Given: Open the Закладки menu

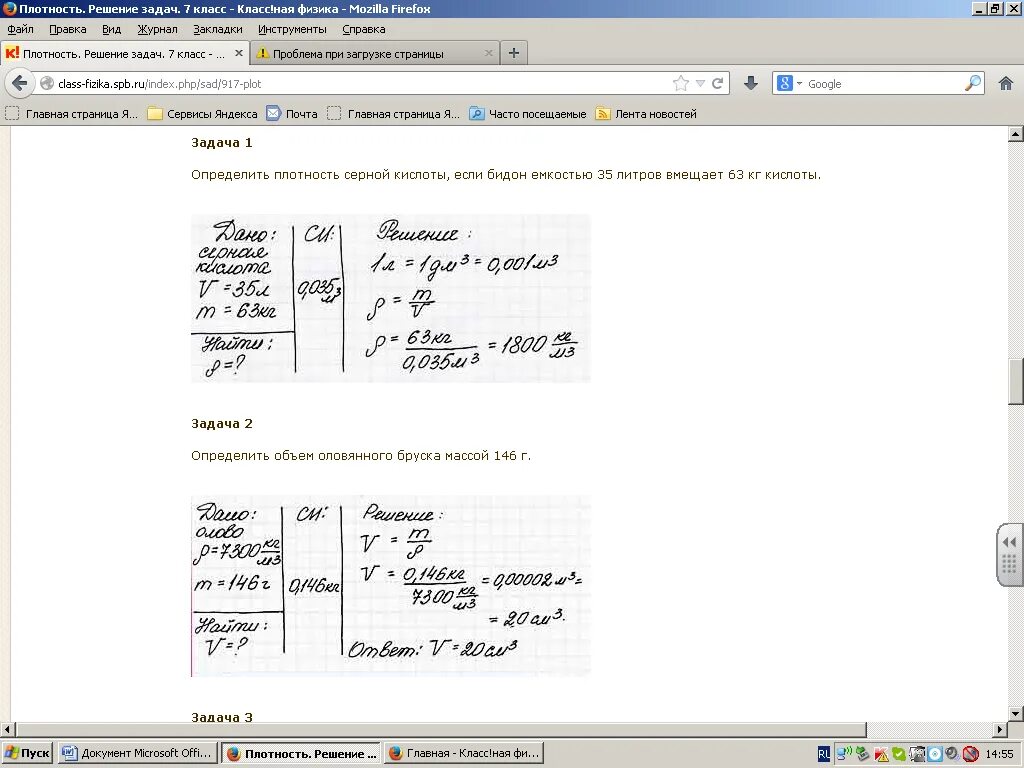Looking at the screenshot, I should [217, 29].
